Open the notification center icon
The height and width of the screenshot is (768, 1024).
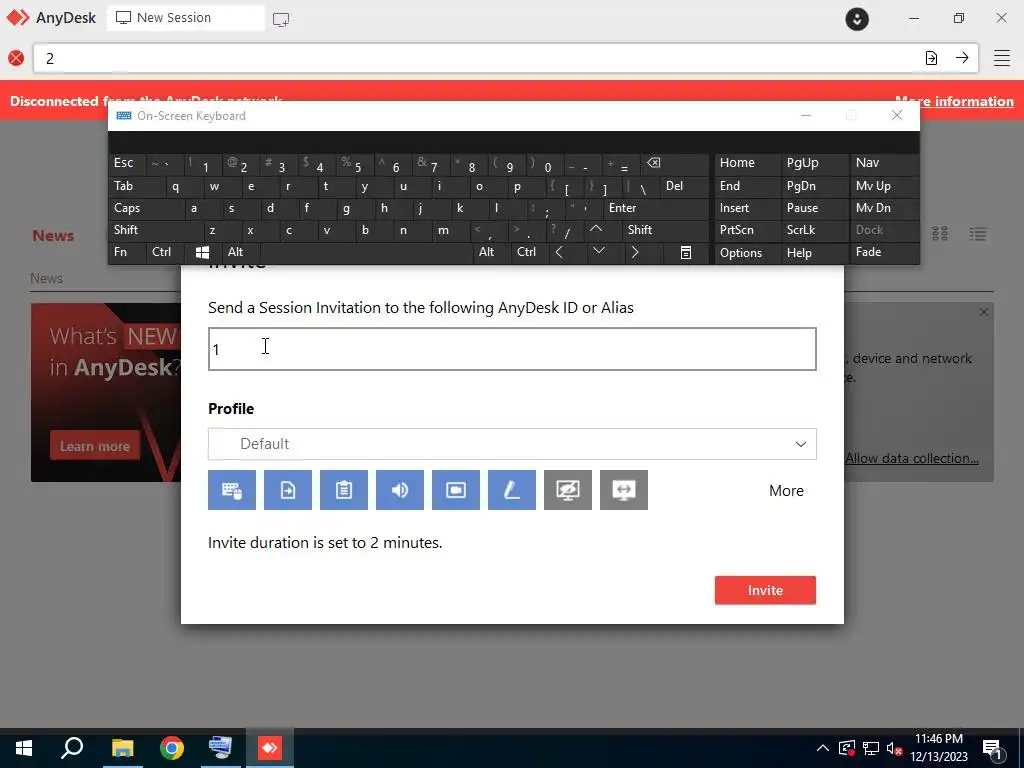992,748
